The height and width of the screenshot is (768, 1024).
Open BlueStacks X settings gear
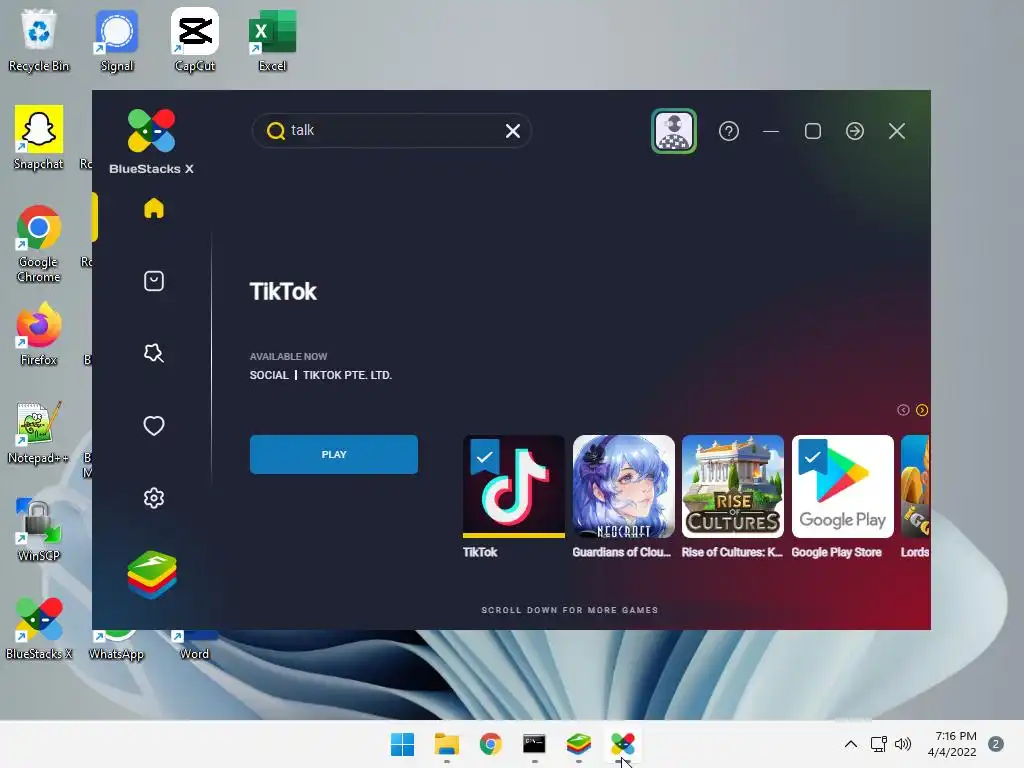click(153, 498)
